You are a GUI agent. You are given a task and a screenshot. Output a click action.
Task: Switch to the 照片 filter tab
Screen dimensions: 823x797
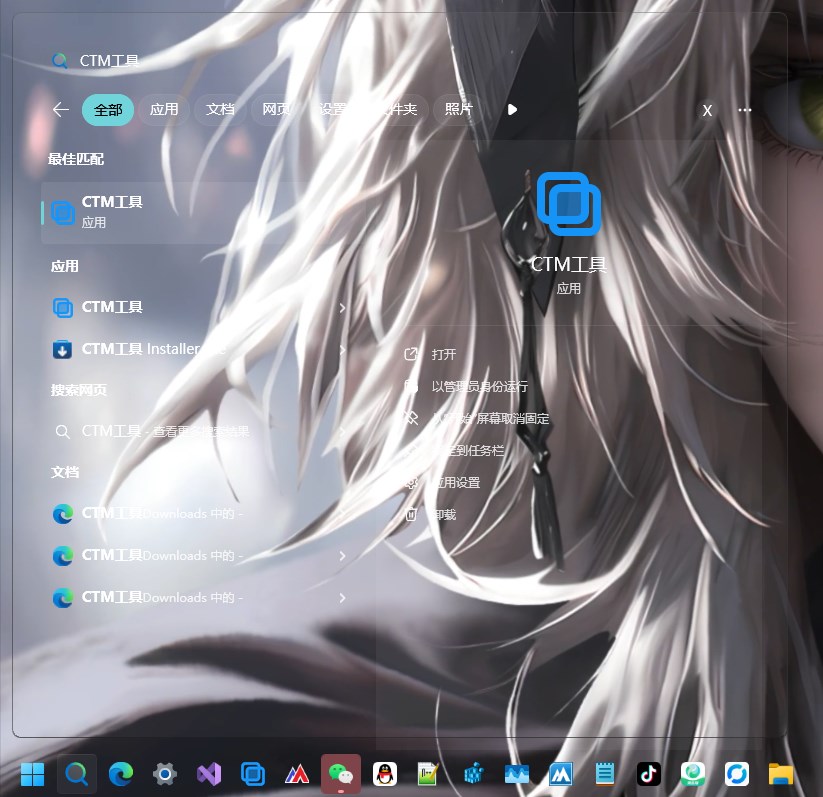coord(459,109)
